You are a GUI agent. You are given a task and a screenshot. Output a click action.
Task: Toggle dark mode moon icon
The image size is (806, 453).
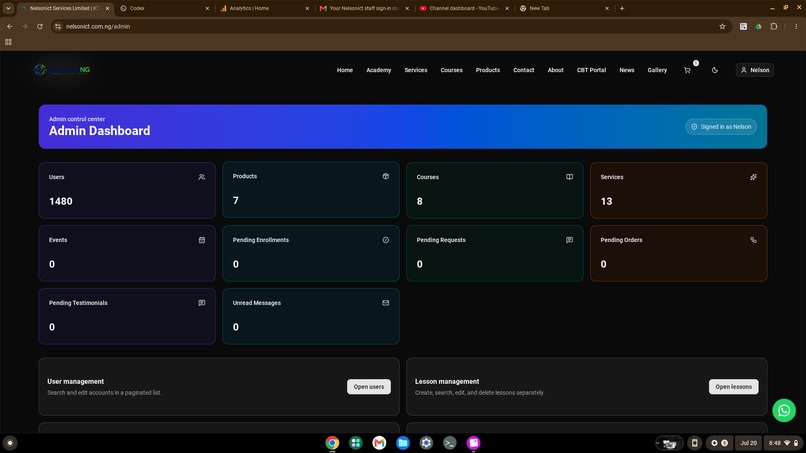tap(715, 70)
